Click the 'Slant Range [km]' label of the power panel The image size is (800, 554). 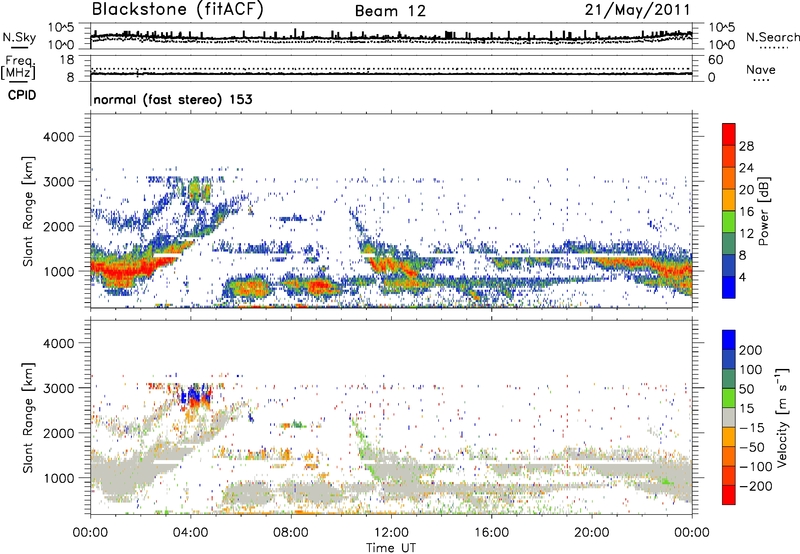(x=28, y=211)
